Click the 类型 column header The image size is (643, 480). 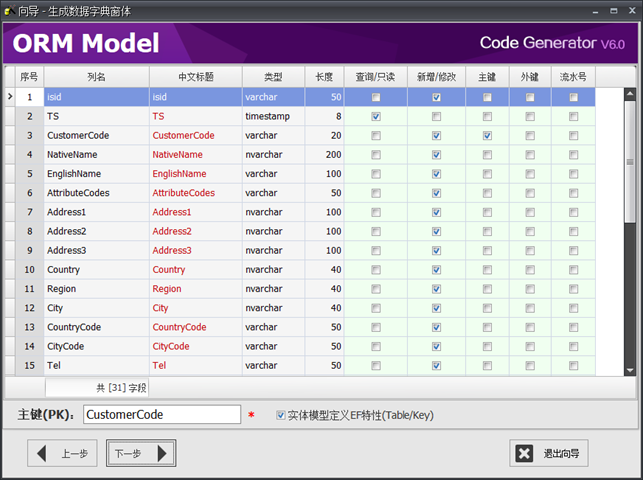(273, 77)
